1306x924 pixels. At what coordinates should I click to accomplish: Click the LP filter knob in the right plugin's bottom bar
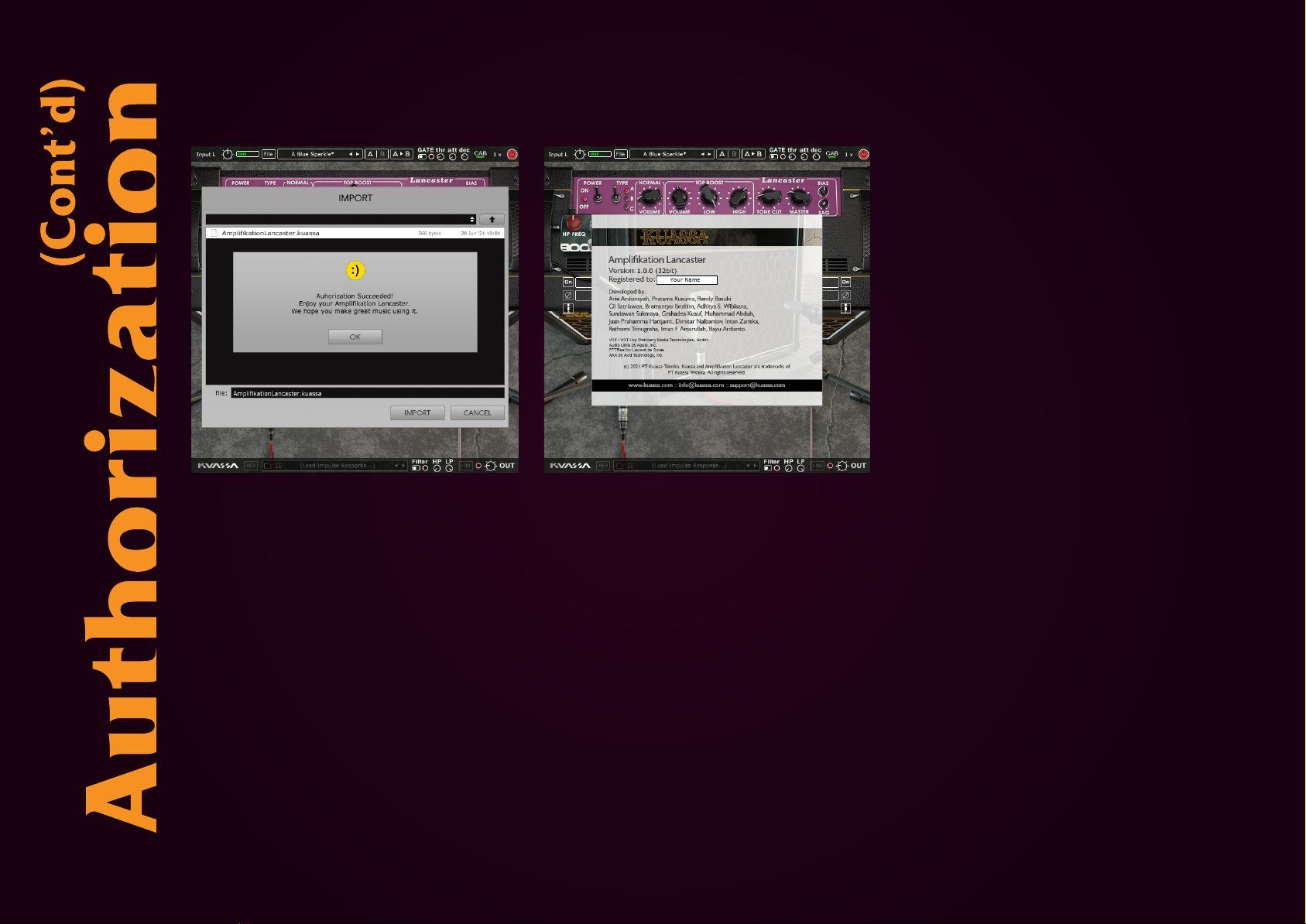800,468
